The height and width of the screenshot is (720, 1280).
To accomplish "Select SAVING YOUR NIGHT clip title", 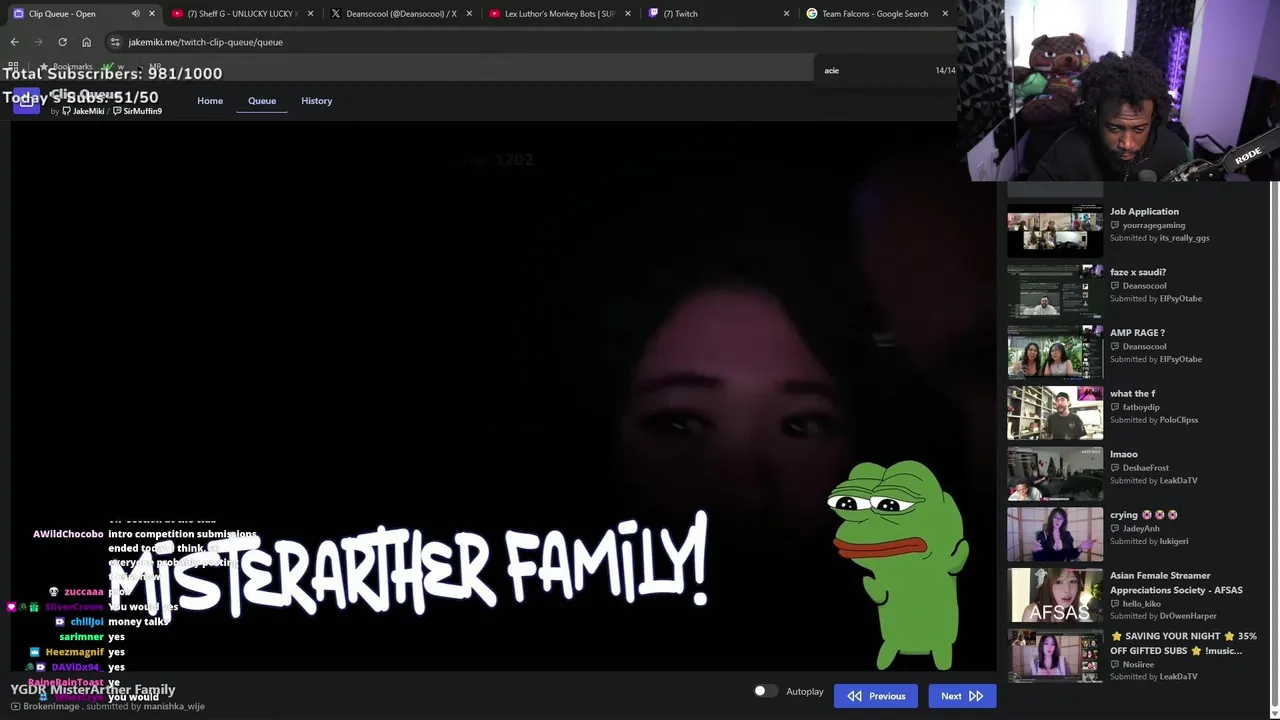I will click(x=1183, y=643).
